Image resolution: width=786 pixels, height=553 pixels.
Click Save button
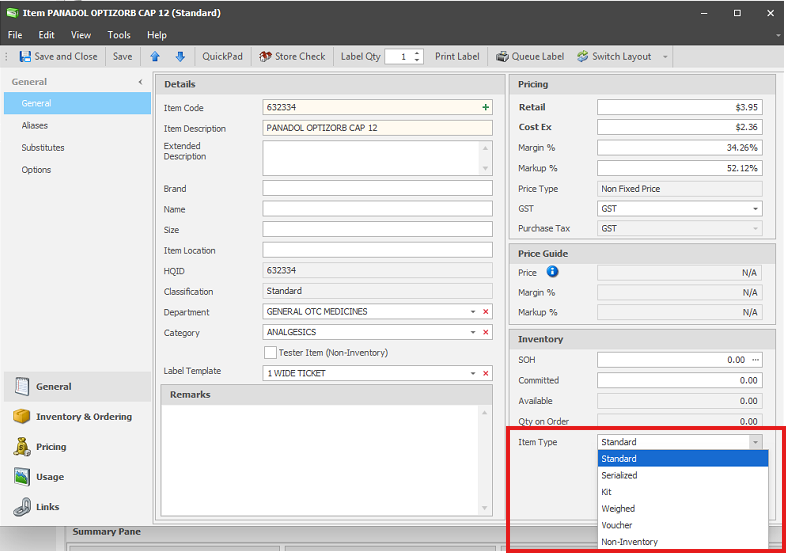click(x=122, y=57)
